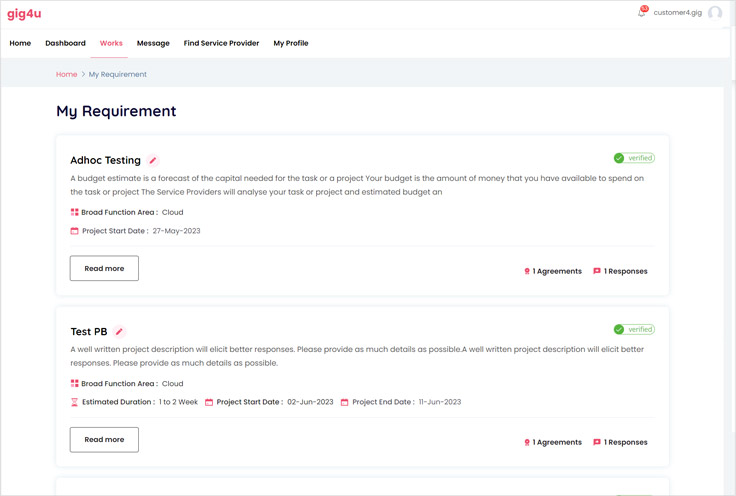View 1 Agreements for Test PB

tap(557, 442)
